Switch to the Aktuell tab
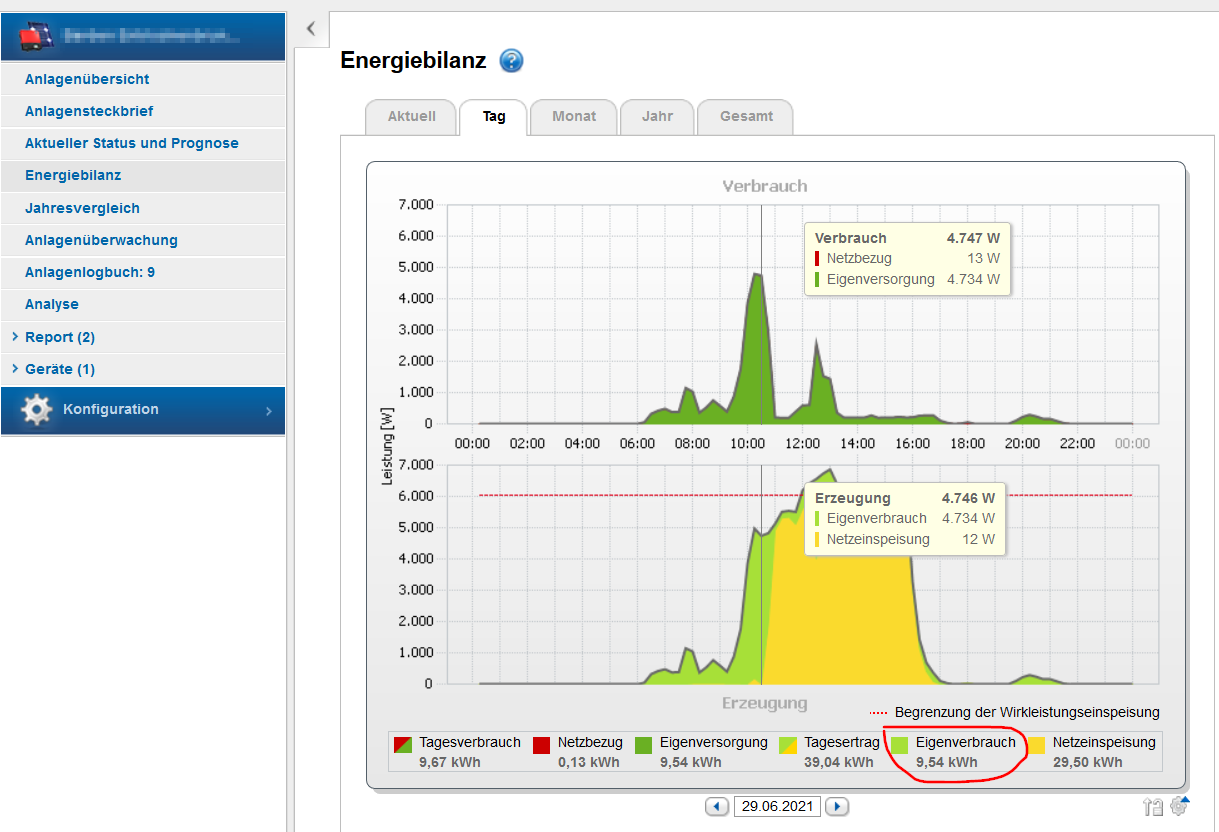This screenshot has height=832, width=1219. click(x=412, y=116)
